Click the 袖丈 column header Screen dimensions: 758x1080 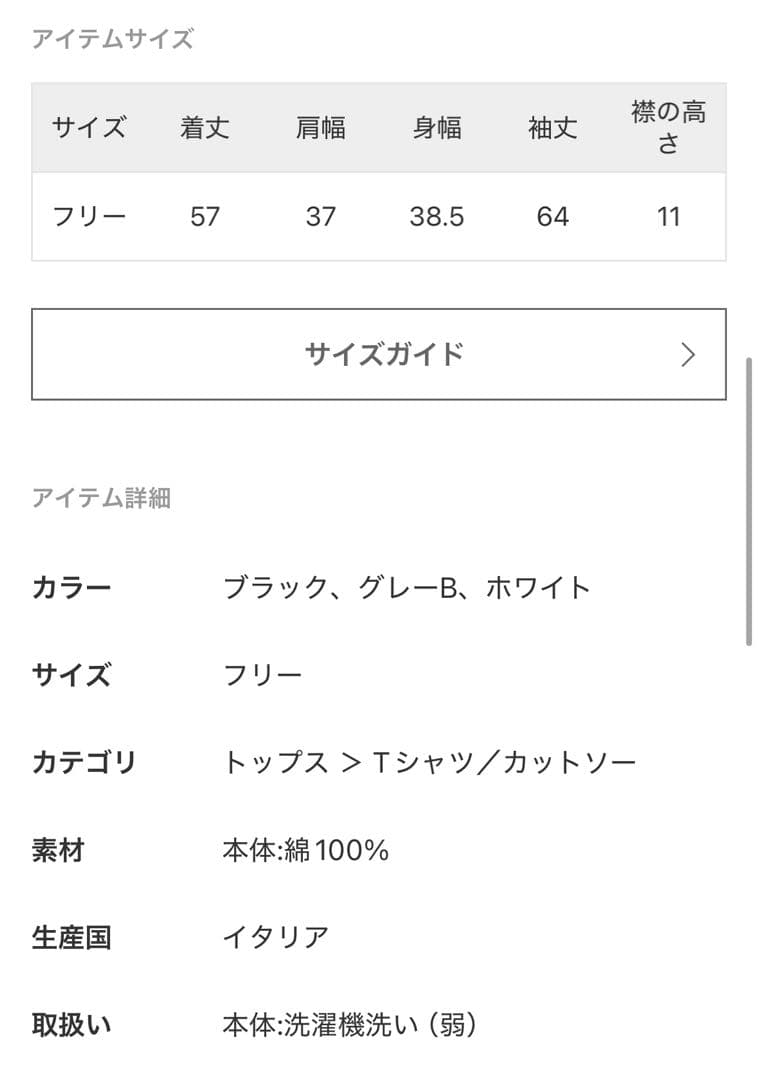[554, 128]
